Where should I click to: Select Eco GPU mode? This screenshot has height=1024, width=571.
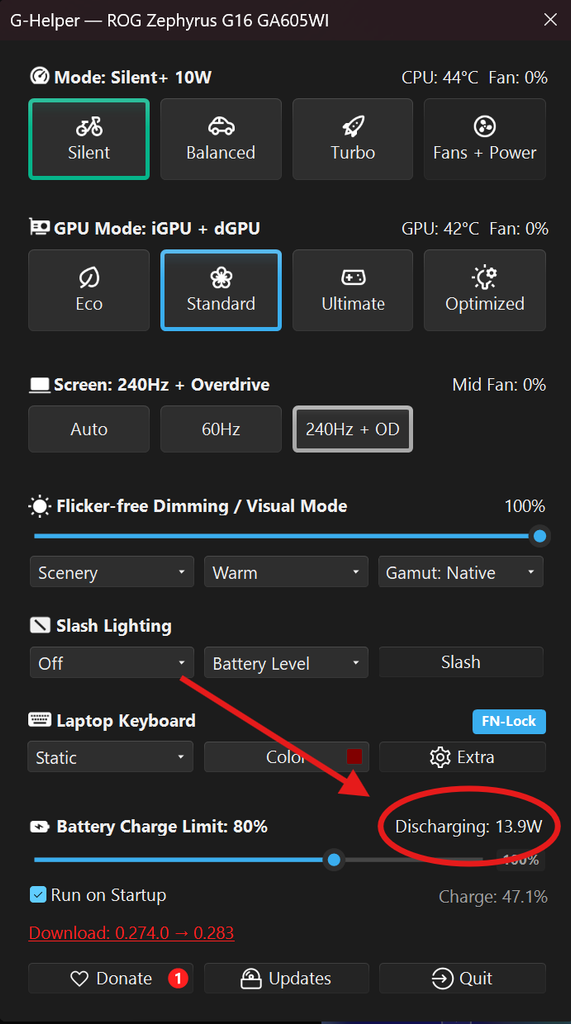coord(89,291)
